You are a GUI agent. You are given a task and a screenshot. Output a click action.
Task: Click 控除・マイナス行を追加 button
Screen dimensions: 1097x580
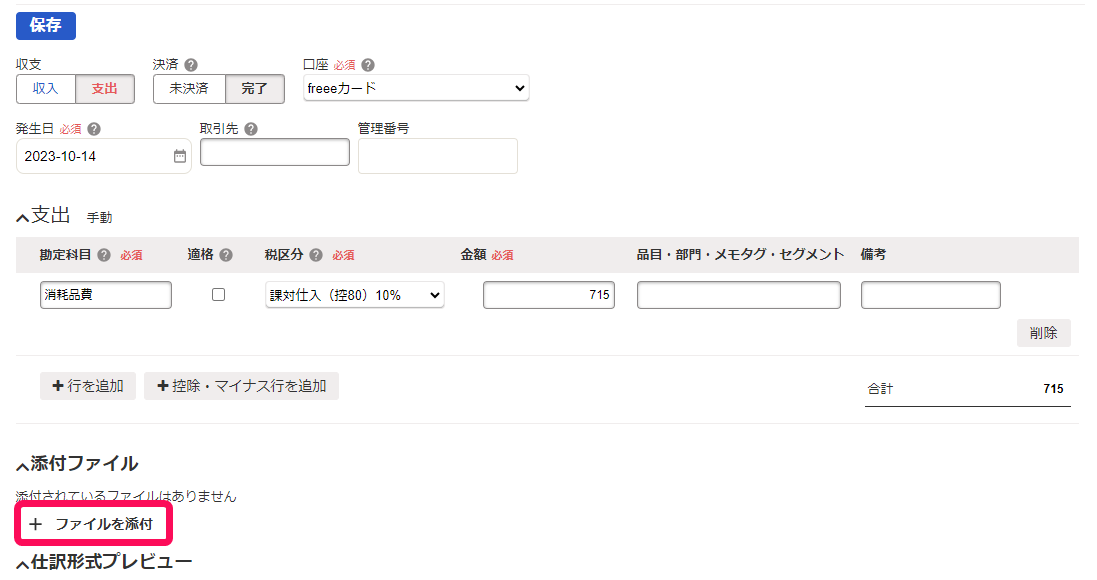point(241,386)
